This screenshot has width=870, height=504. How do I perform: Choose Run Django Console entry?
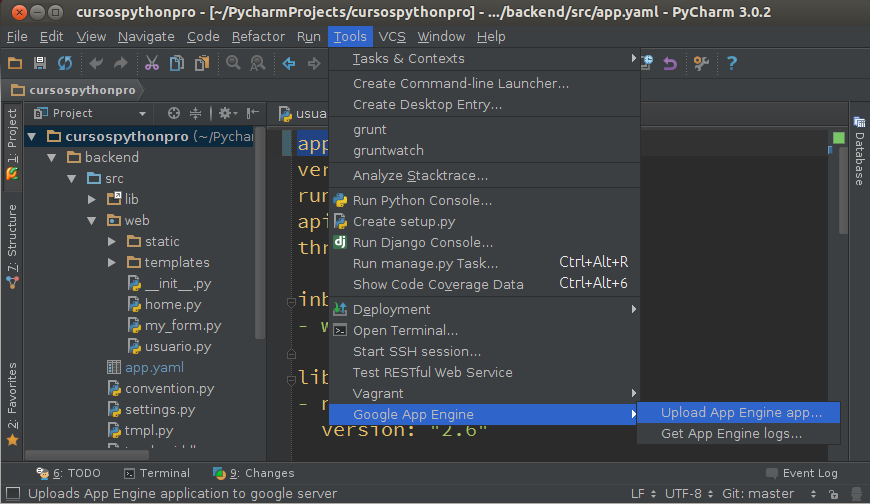(x=484, y=243)
